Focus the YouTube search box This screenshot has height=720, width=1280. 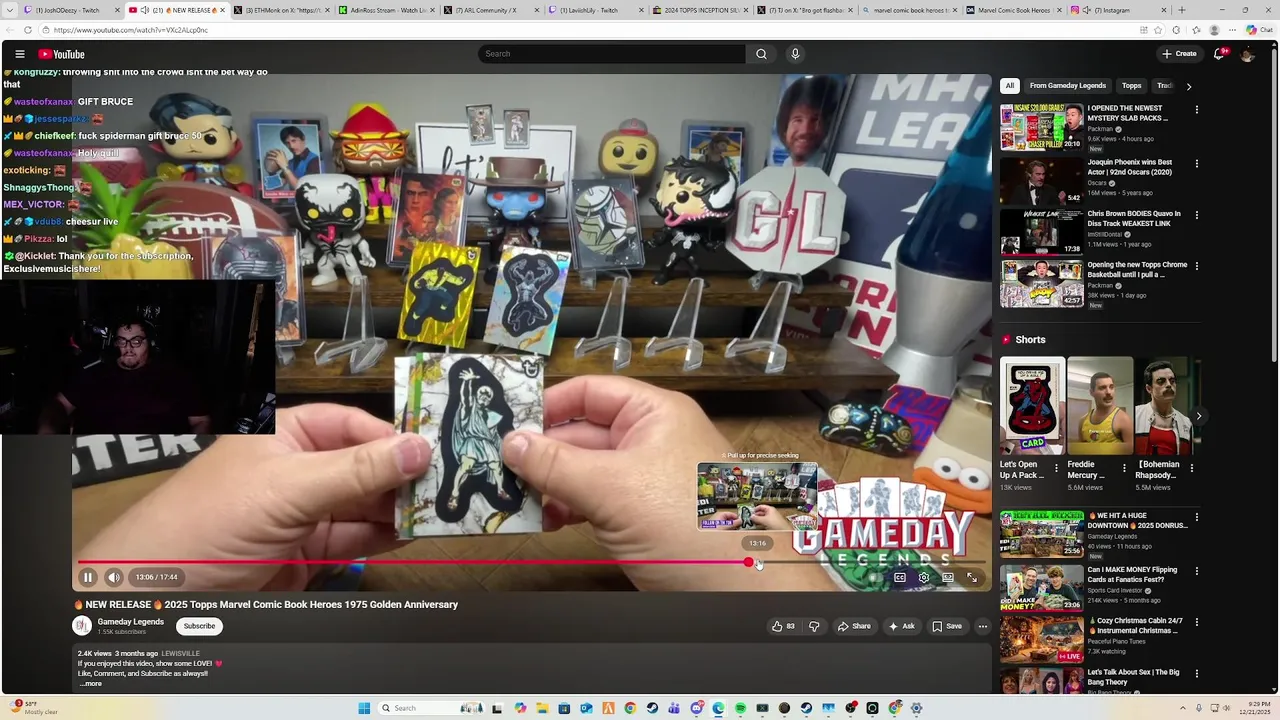611,54
